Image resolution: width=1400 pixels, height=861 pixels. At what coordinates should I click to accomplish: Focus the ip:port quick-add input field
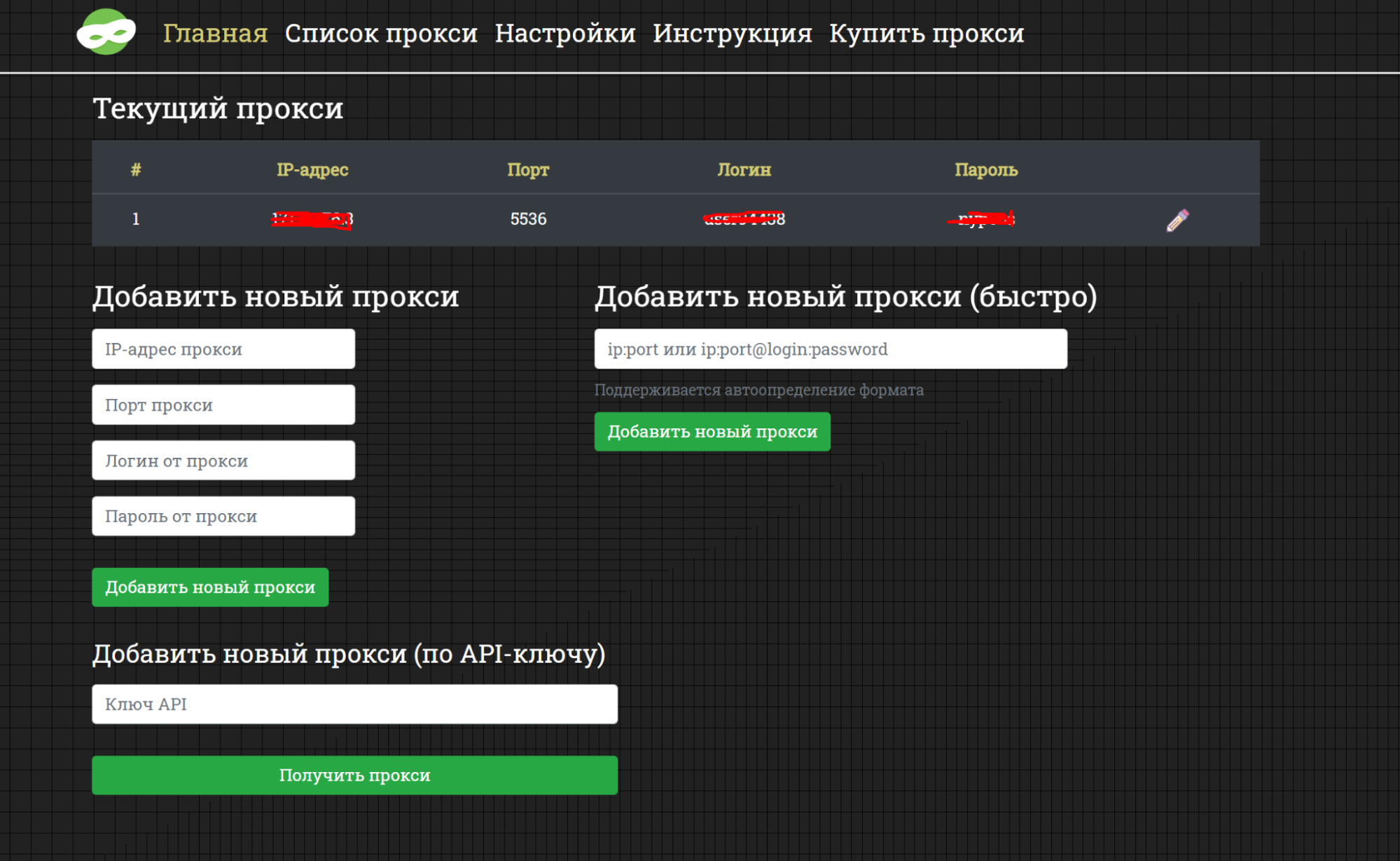[x=831, y=349]
